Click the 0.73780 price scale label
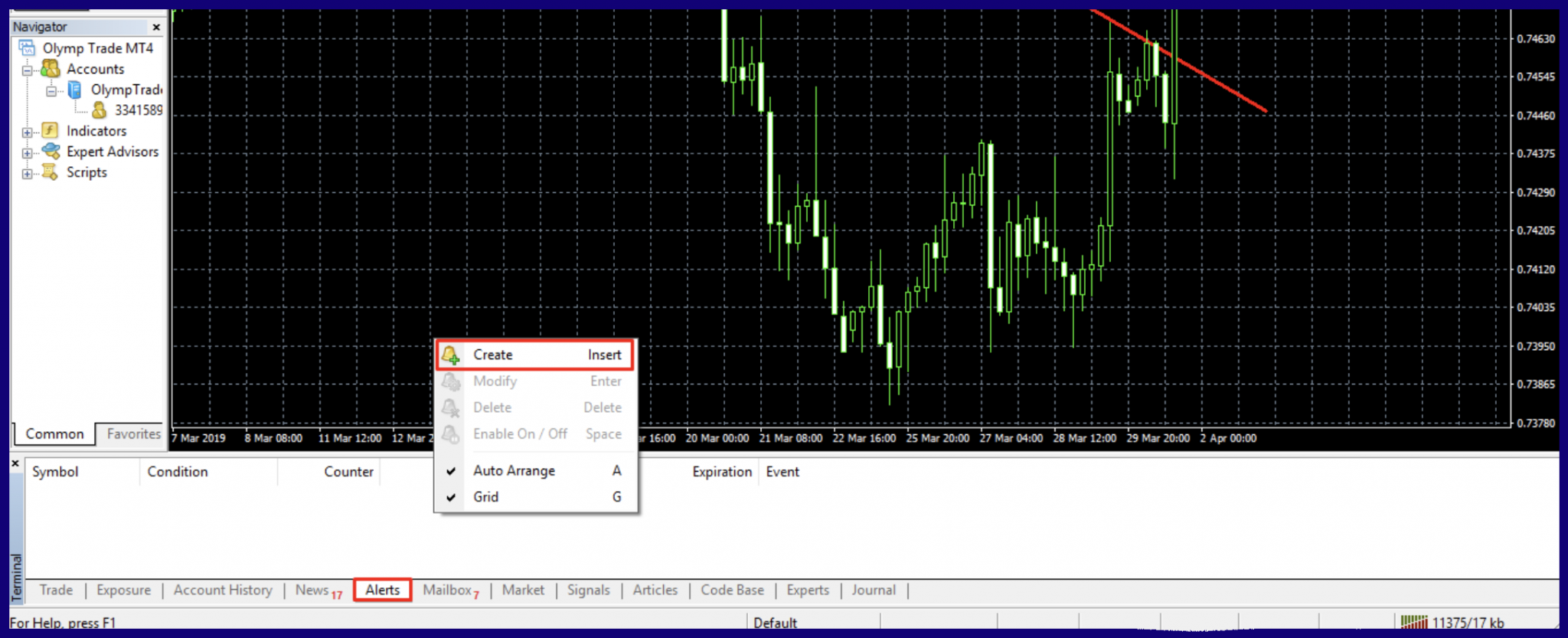The height and width of the screenshot is (638, 1568). tap(1536, 423)
